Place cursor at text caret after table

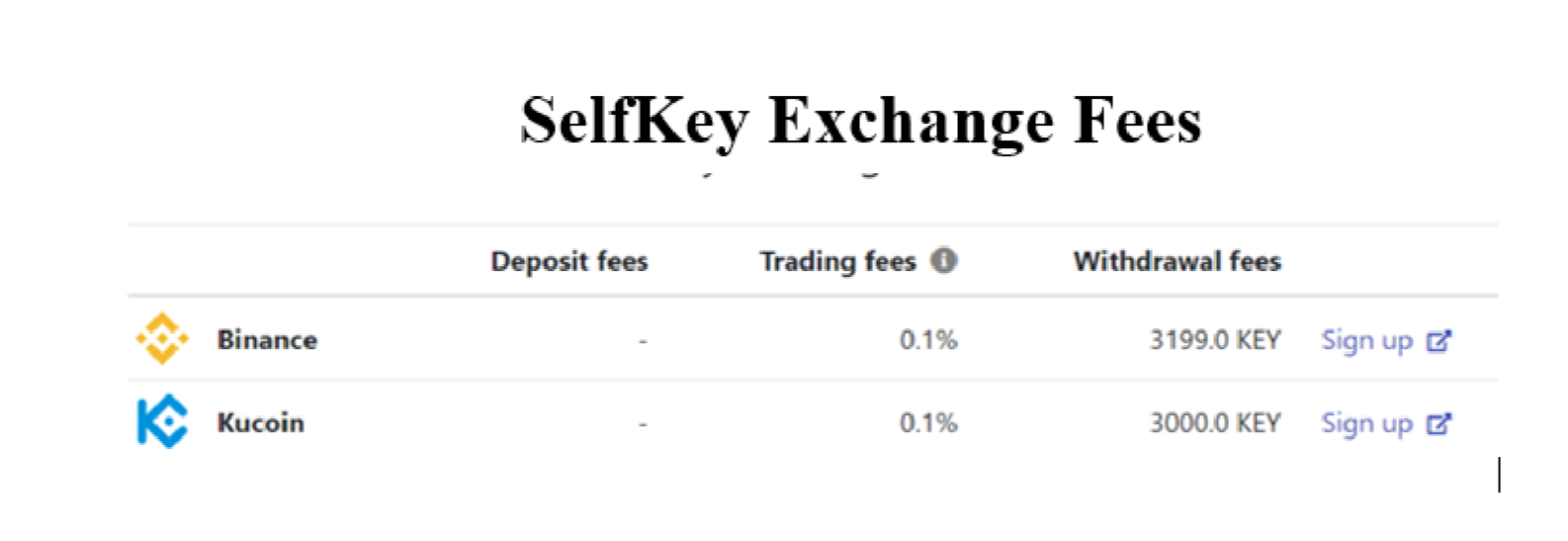(1500, 475)
